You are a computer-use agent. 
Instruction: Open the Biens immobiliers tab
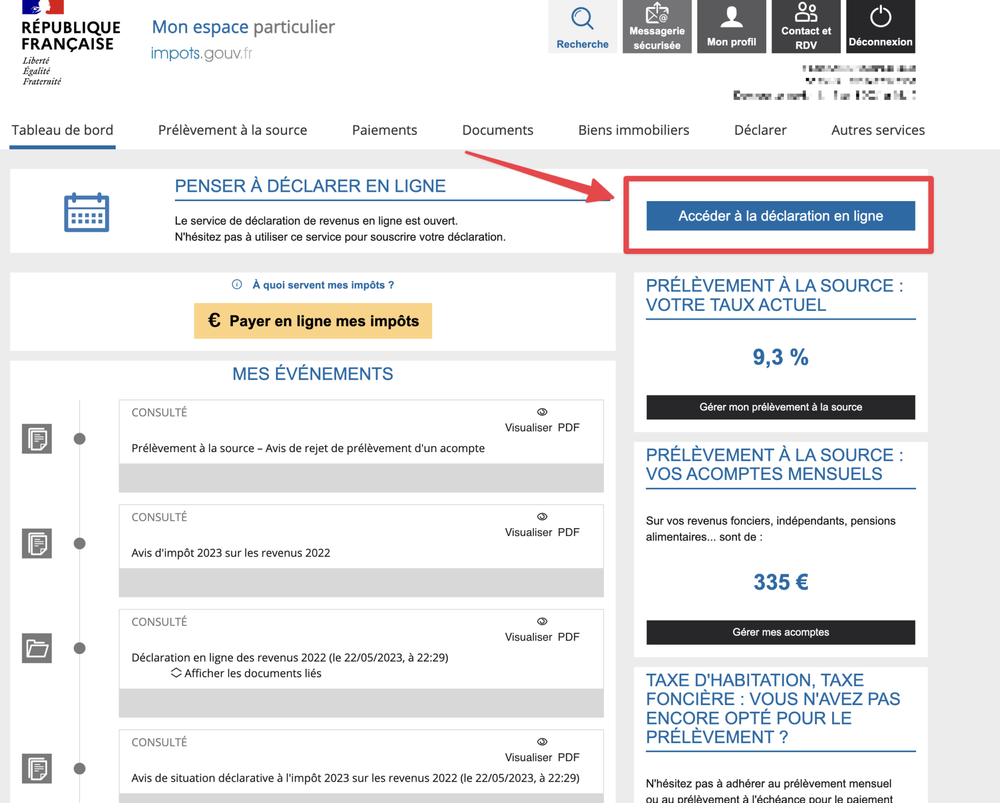[x=633, y=130]
